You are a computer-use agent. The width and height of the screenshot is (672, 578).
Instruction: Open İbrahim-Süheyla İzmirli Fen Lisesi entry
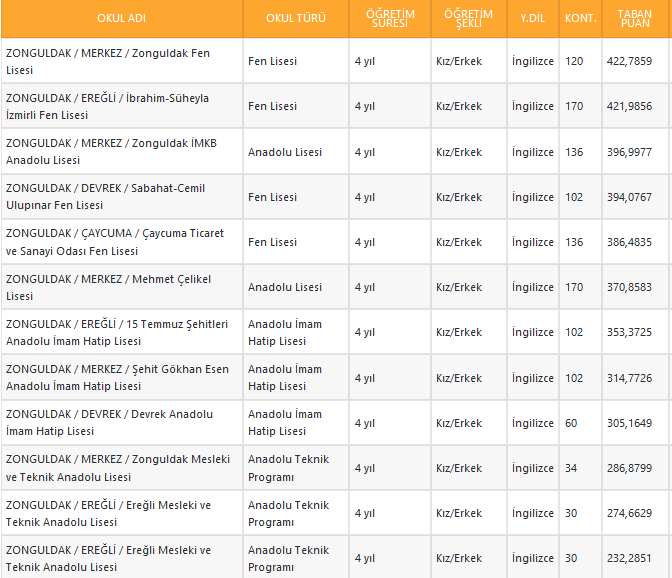[108, 107]
